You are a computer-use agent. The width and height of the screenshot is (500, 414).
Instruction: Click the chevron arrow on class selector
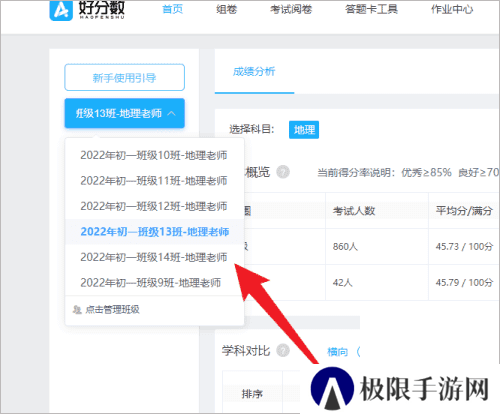(172, 113)
